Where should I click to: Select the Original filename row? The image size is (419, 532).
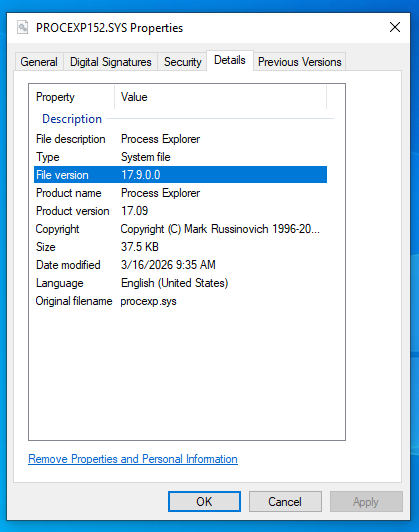pos(180,301)
